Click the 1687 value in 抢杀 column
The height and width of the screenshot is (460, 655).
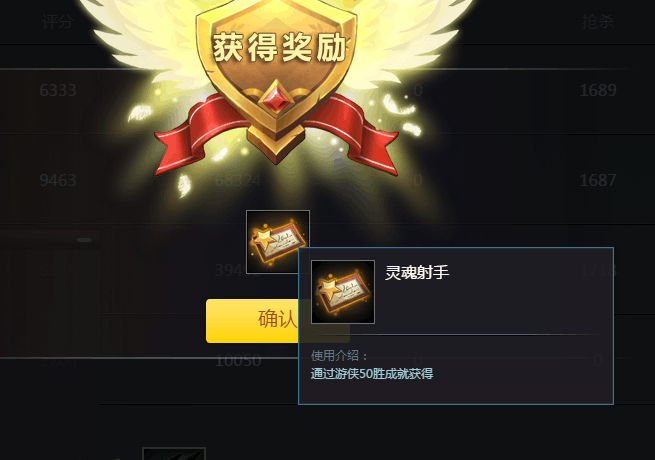598,180
